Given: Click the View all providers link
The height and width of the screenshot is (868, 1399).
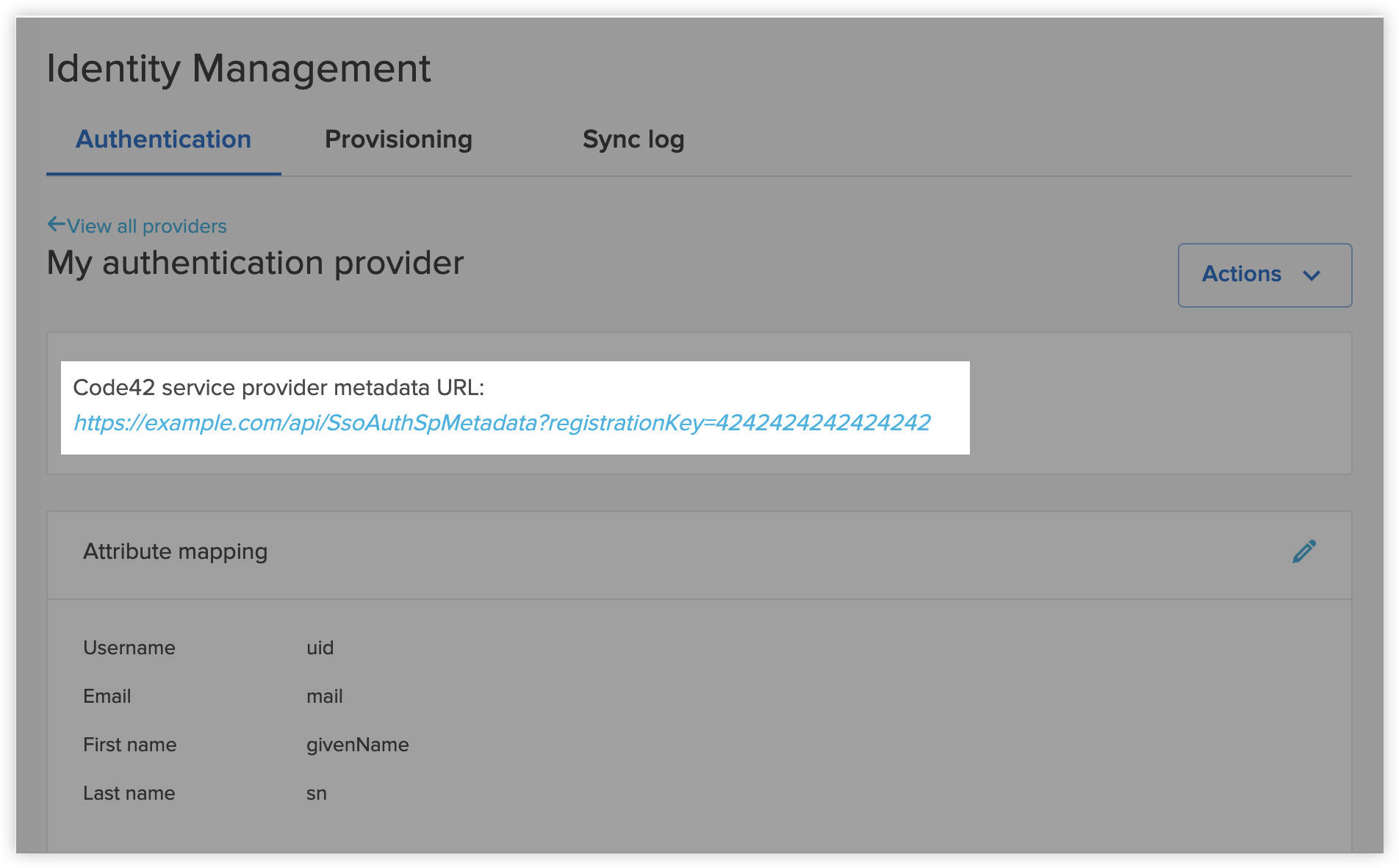Looking at the screenshot, I should click(146, 226).
